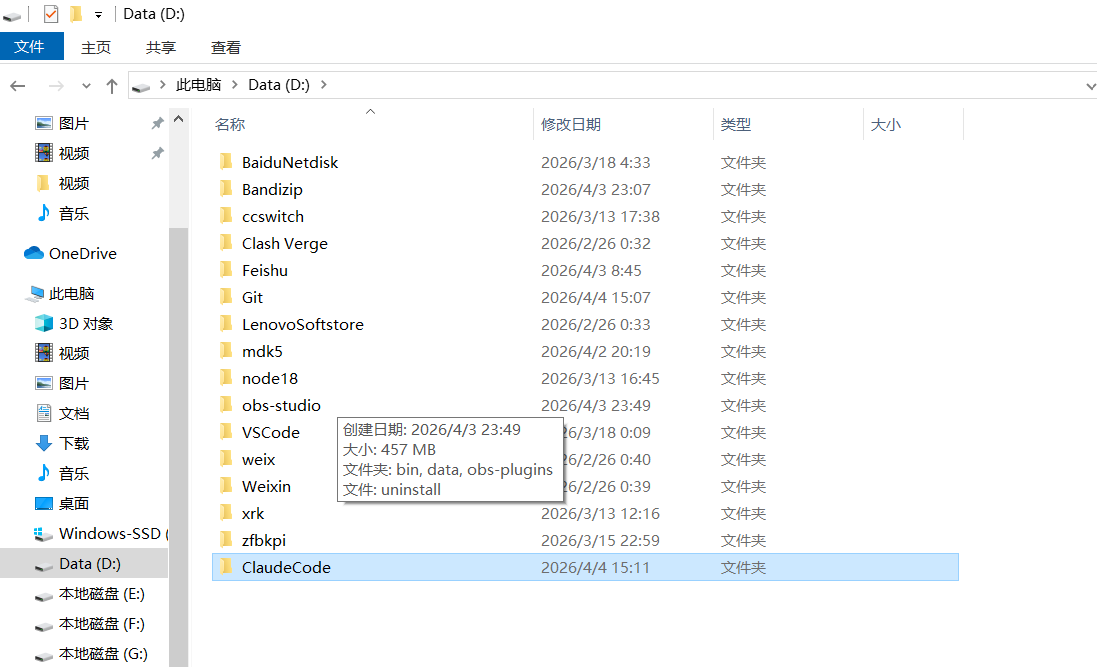
Task: Sort by the 修改日期 column header
Action: 571,125
